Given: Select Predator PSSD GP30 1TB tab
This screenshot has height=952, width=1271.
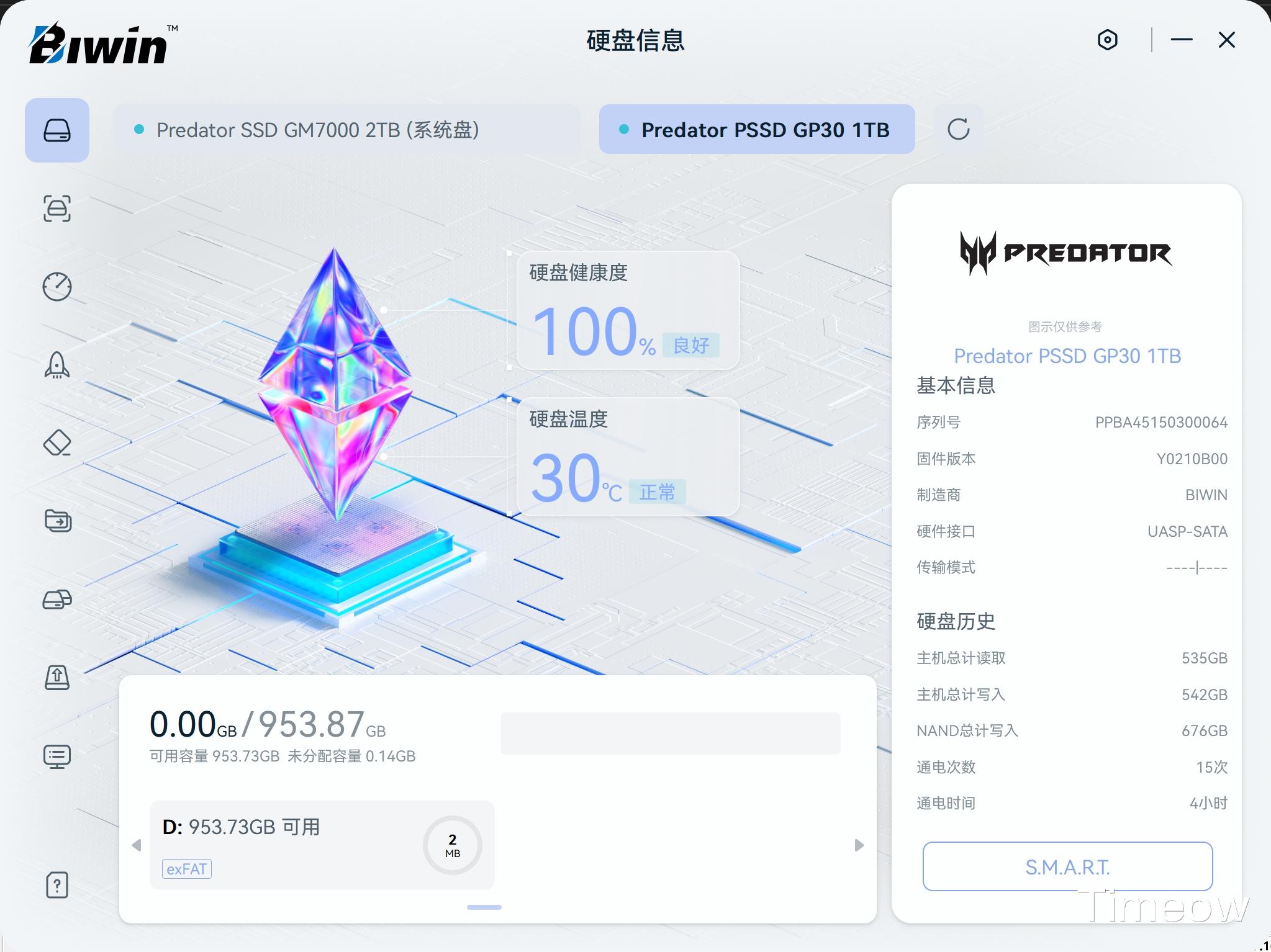Looking at the screenshot, I should click(x=757, y=129).
